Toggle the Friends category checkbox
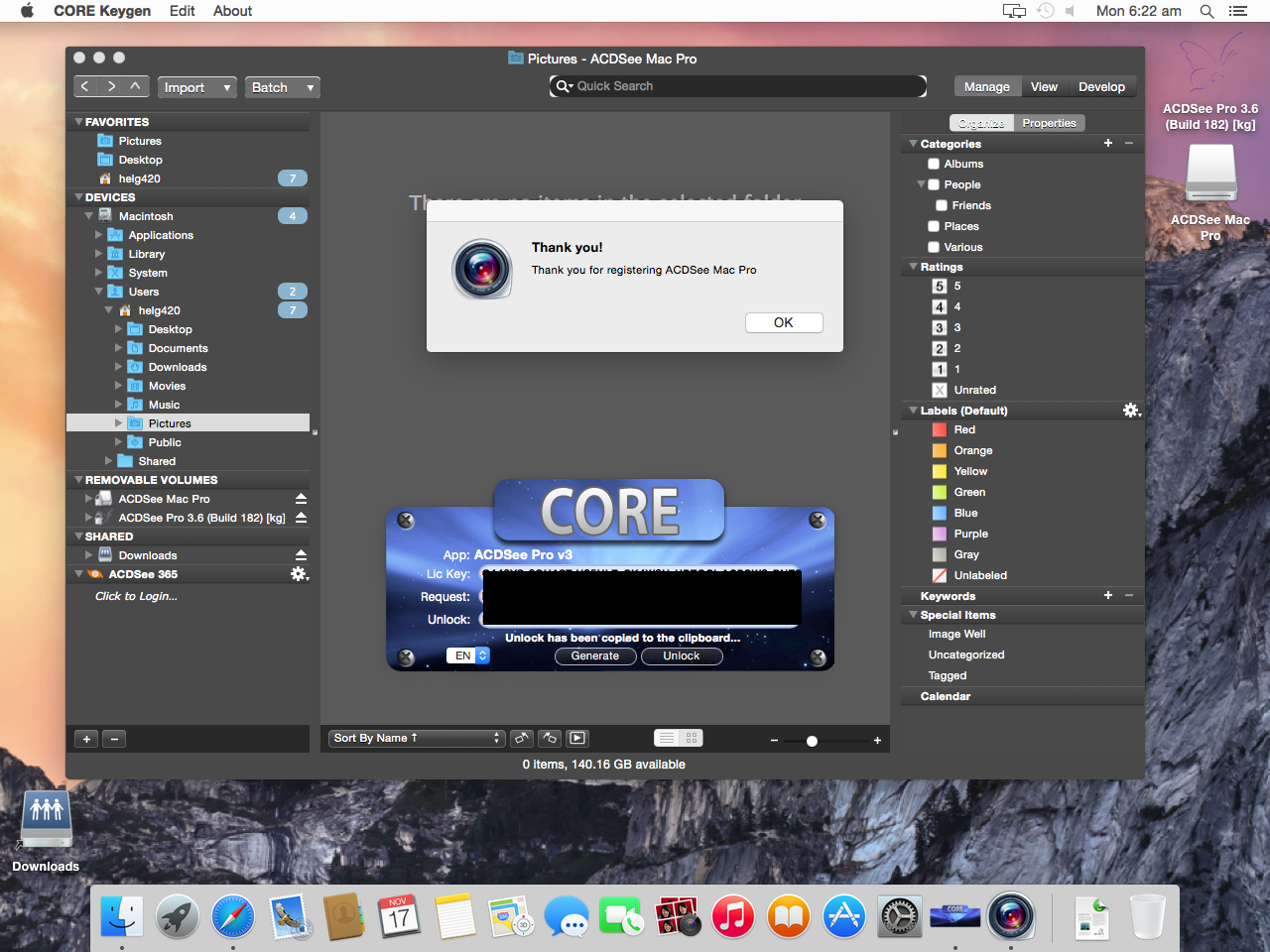 point(942,205)
